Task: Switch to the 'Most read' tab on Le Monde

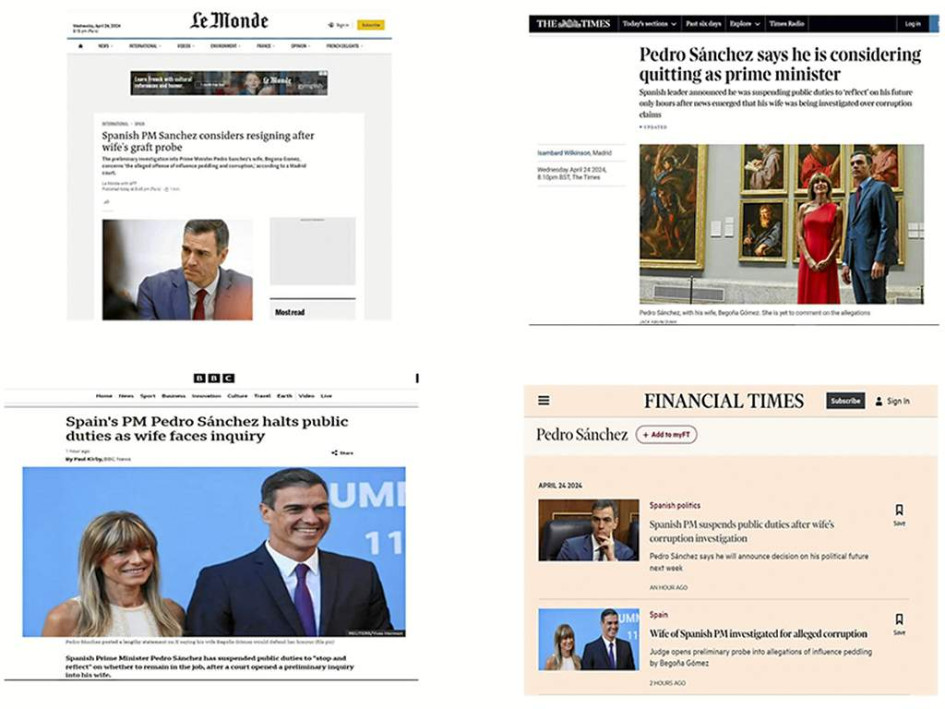Action: (x=290, y=311)
